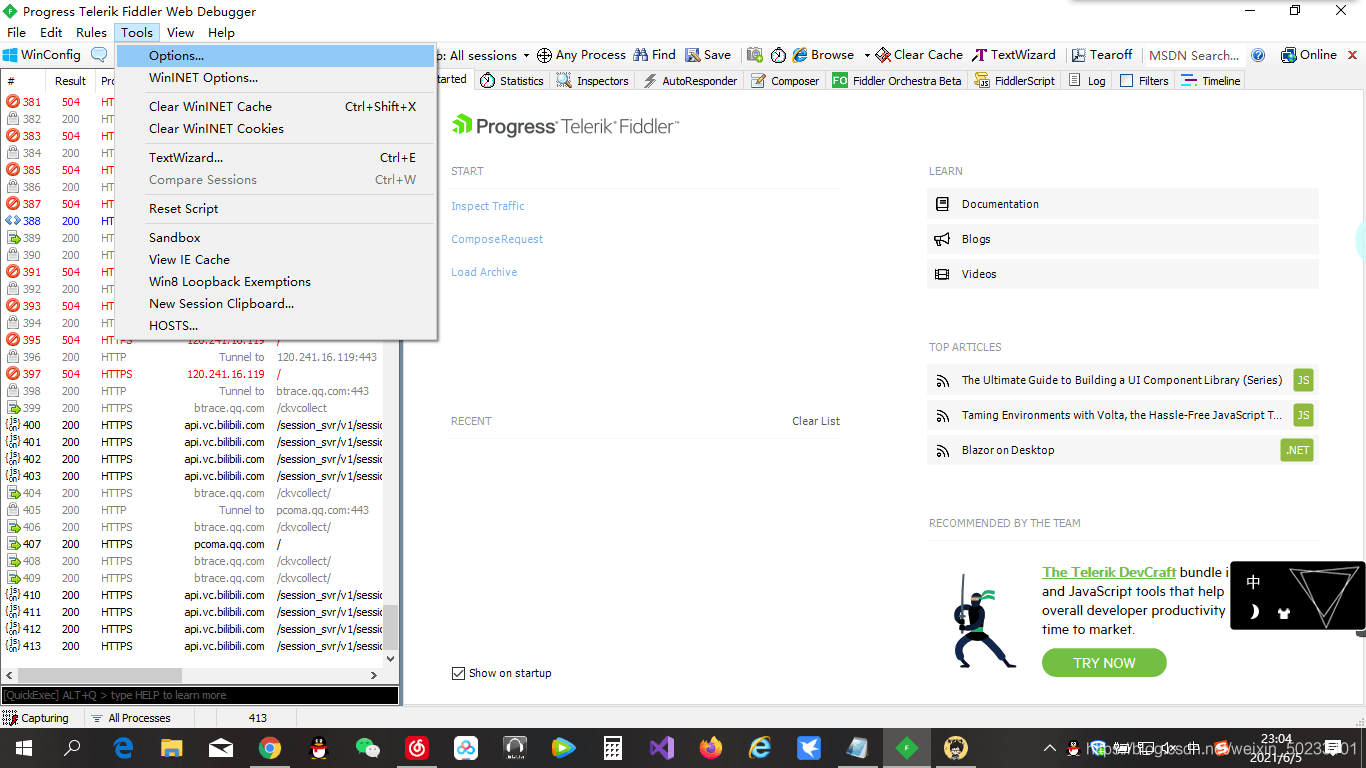Open the Videos entry

click(1122, 274)
